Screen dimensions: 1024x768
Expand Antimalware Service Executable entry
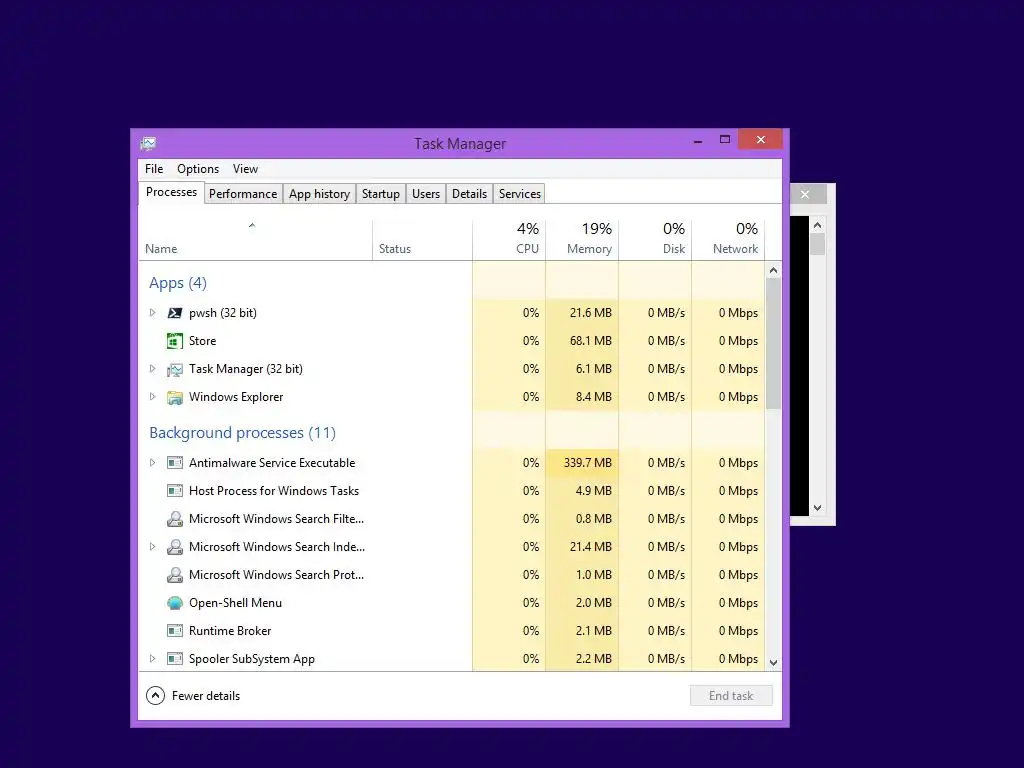(x=152, y=463)
